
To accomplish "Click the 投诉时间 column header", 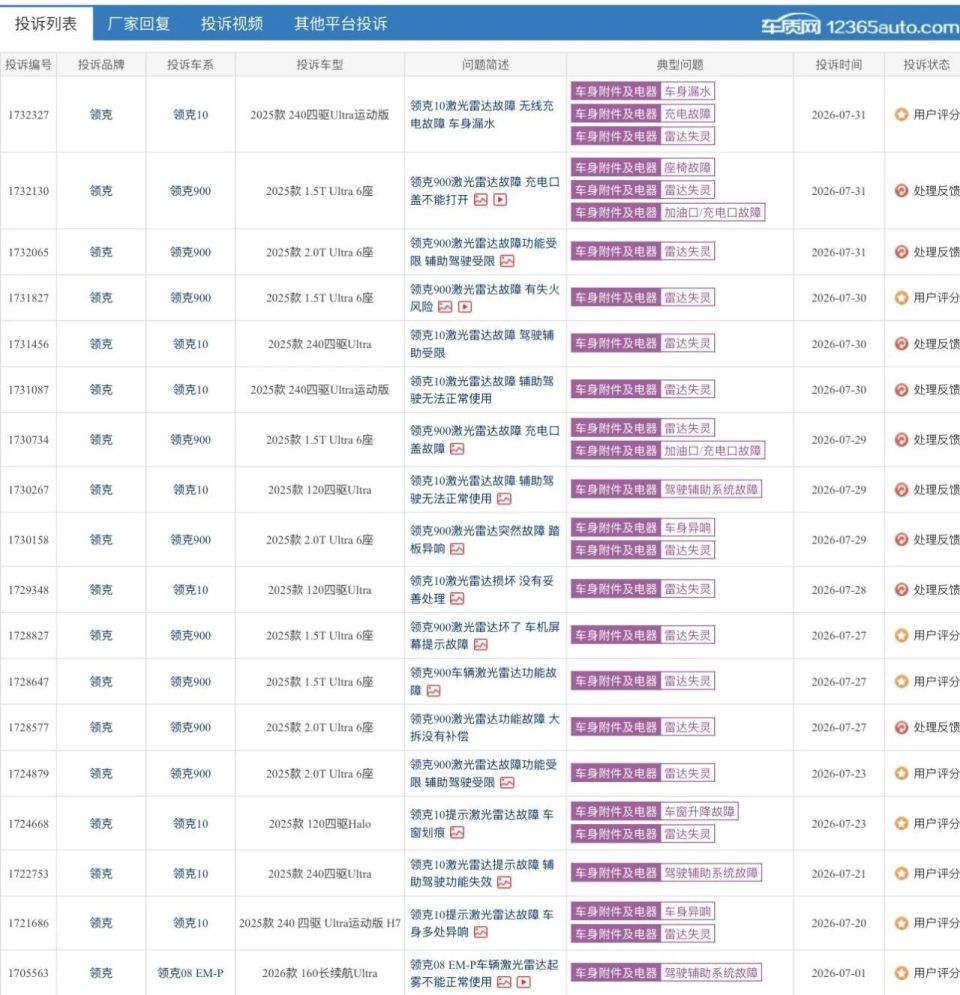I will [x=838, y=65].
